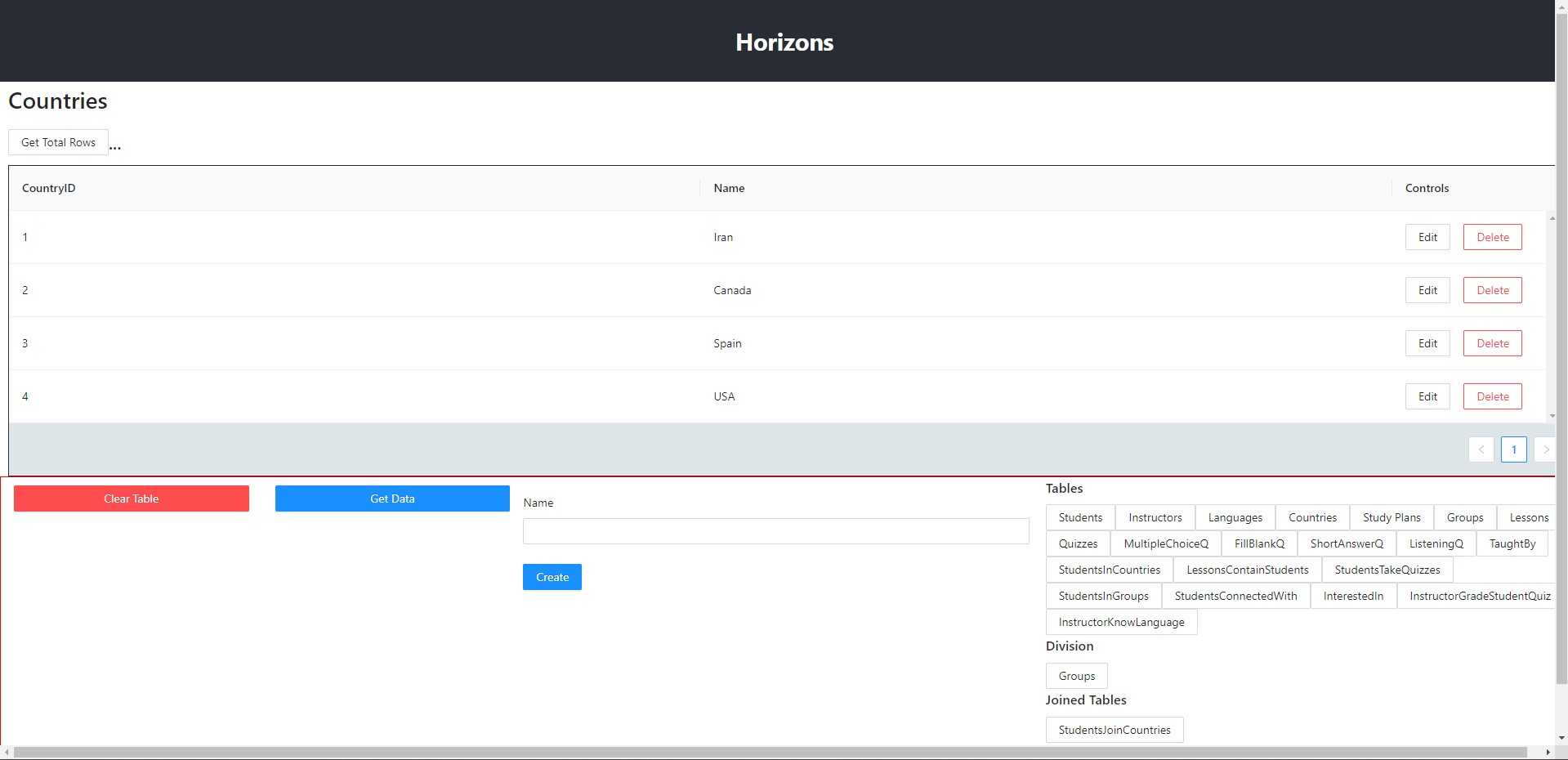Delete the Canada country row
Image resolution: width=1568 pixels, height=760 pixels.
click(1492, 290)
